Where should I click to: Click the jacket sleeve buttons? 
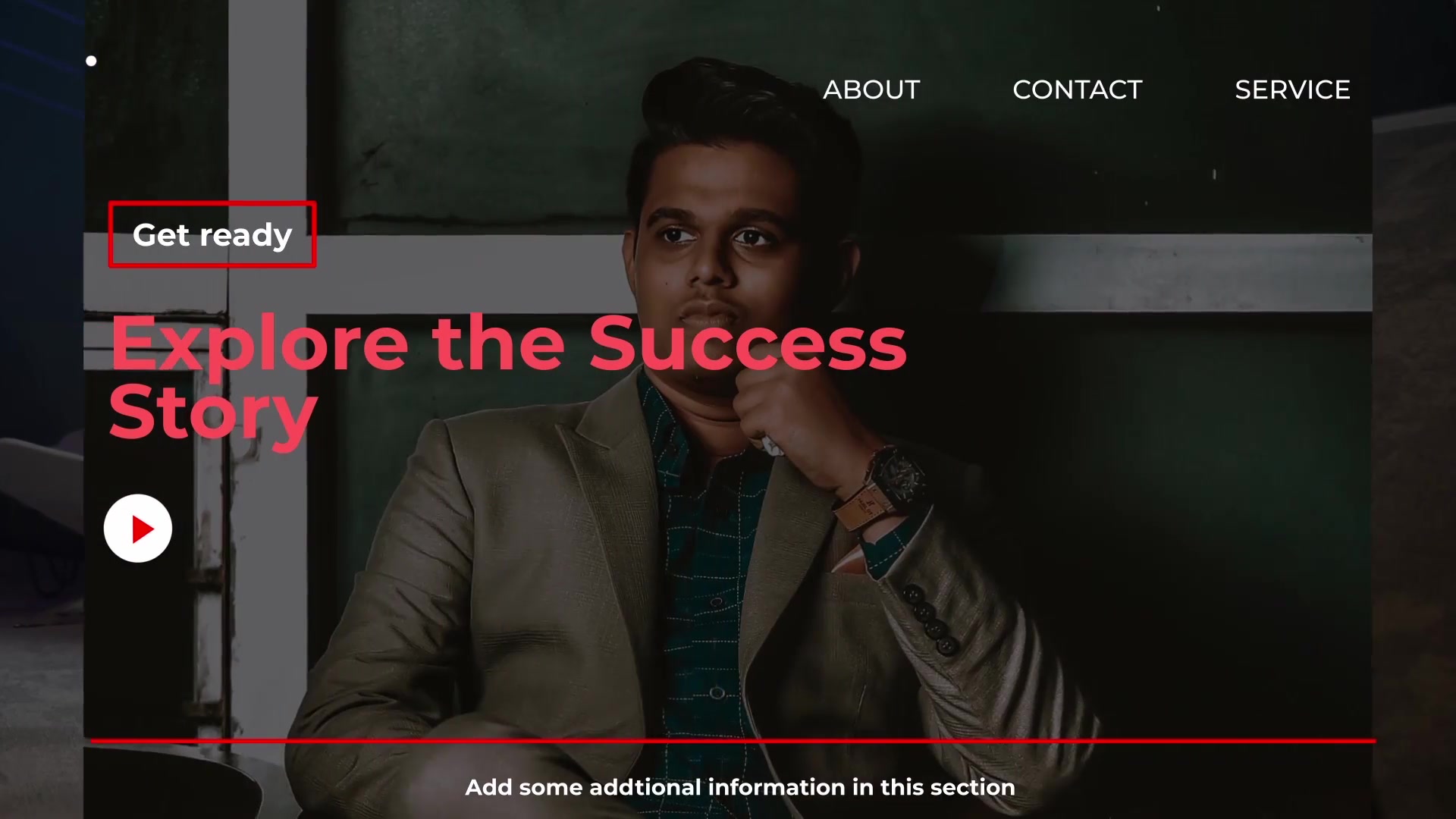tap(929, 618)
